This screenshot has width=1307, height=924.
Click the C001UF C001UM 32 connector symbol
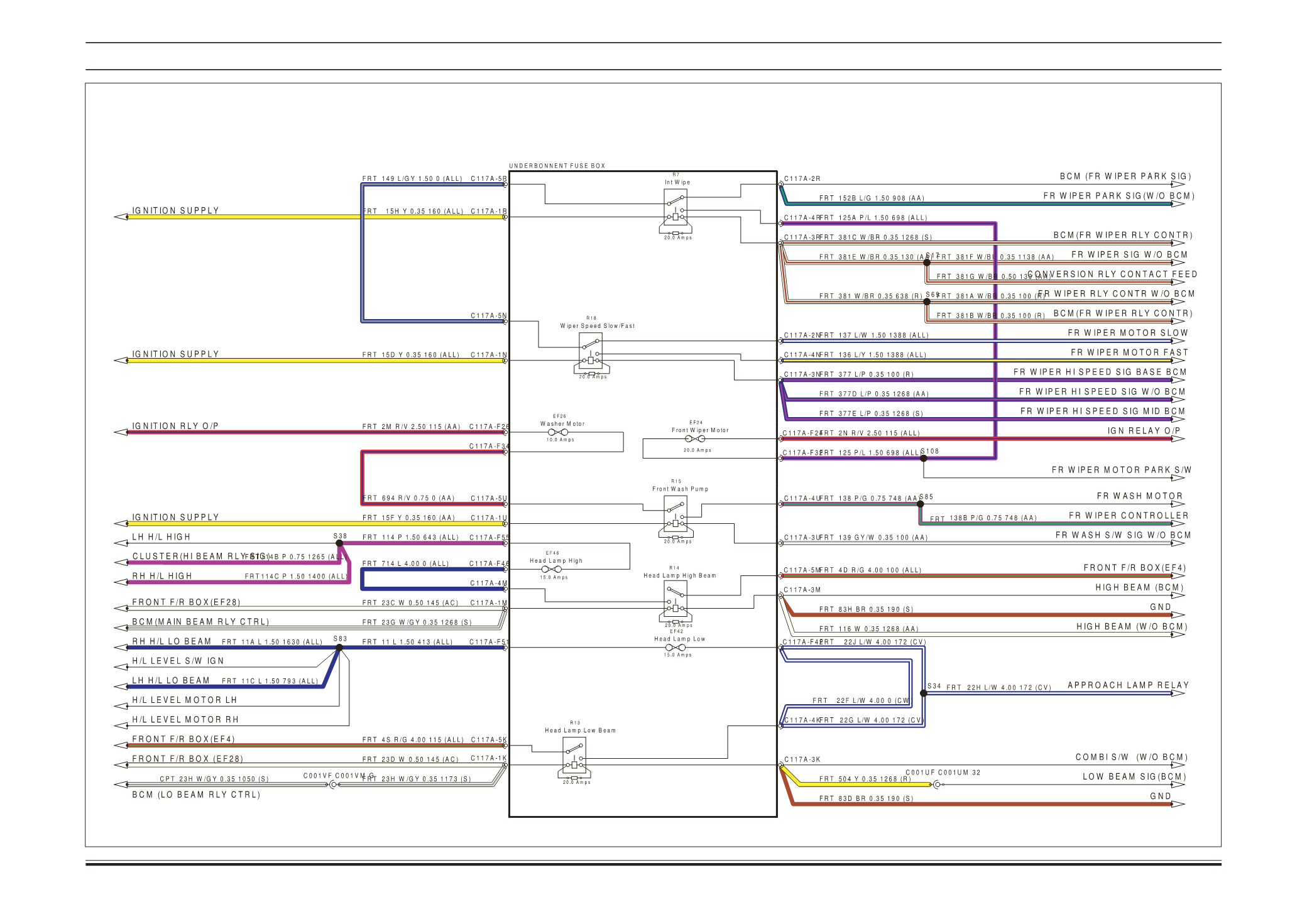coord(937,785)
